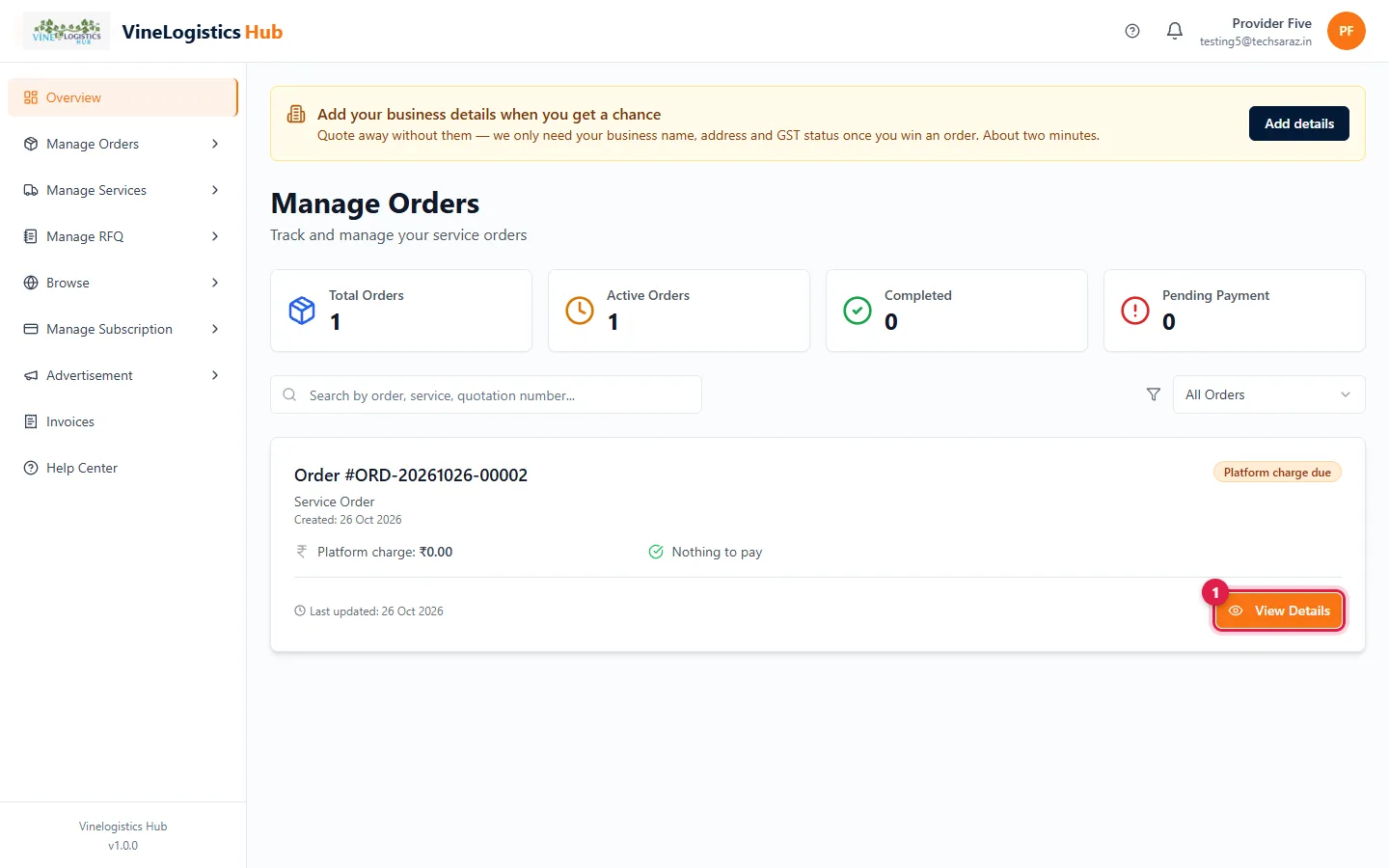Click the Service Order label

click(335, 502)
